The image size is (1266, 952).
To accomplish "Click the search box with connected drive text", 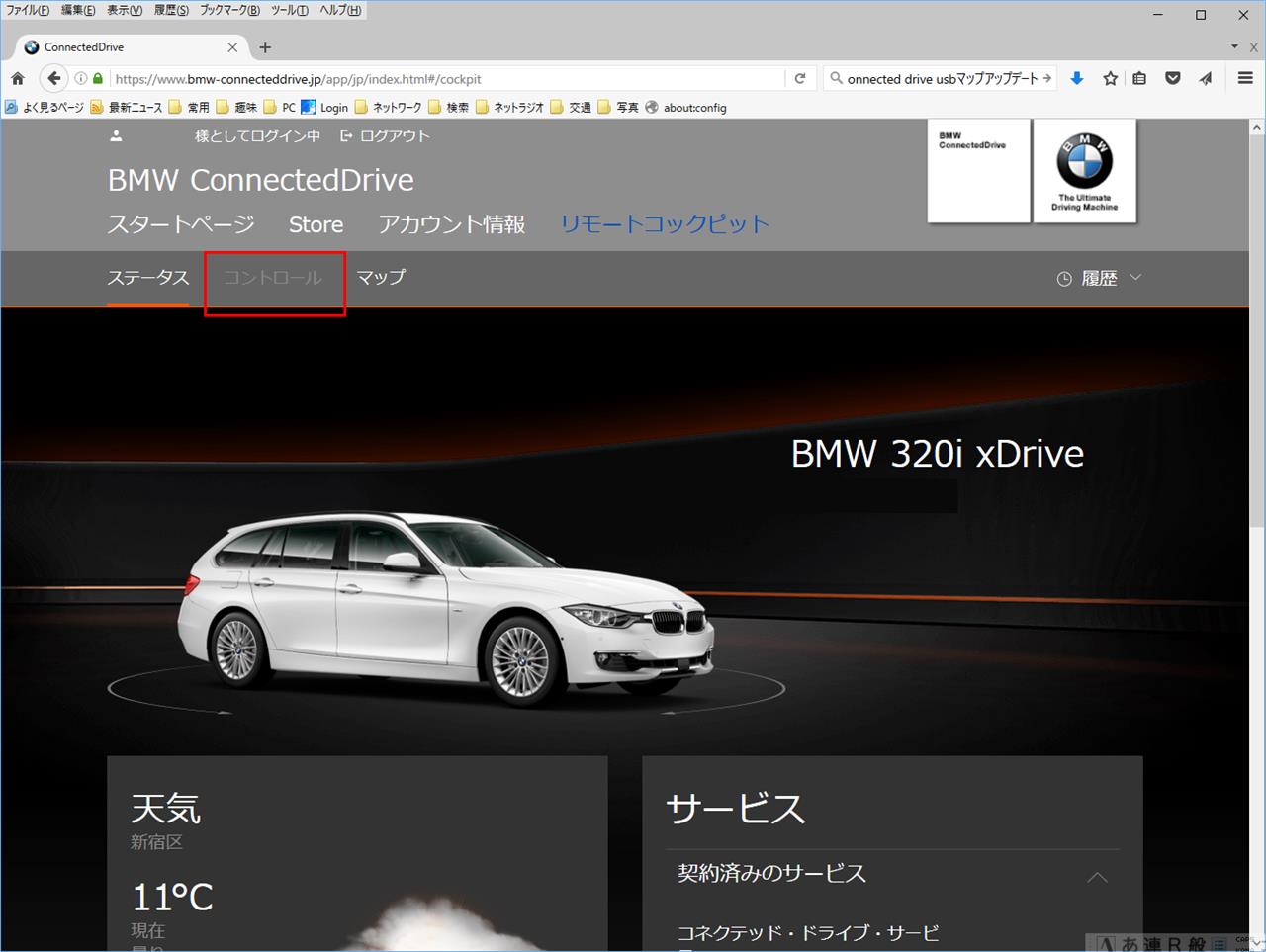I will pyautogui.click(x=940, y=79).
